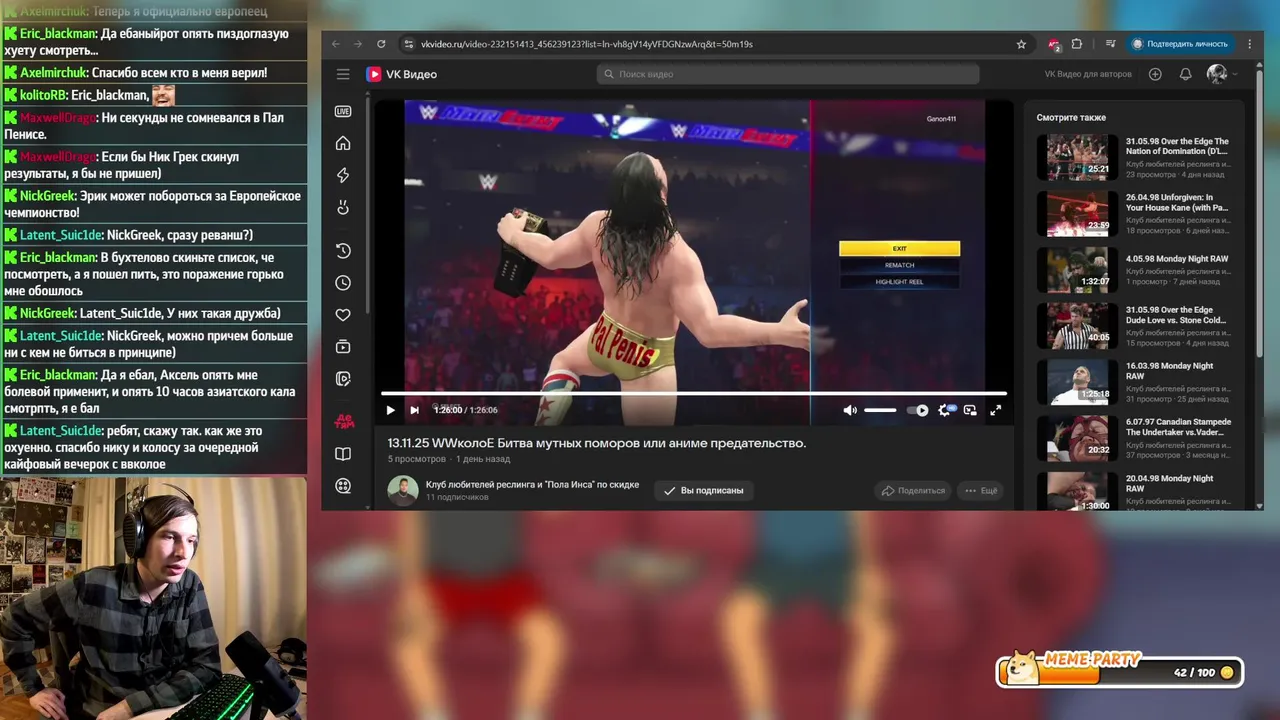Open Watch Later clock icon in sidebar
This screenshot has height=720, width=1280.
tap(343, 283)
